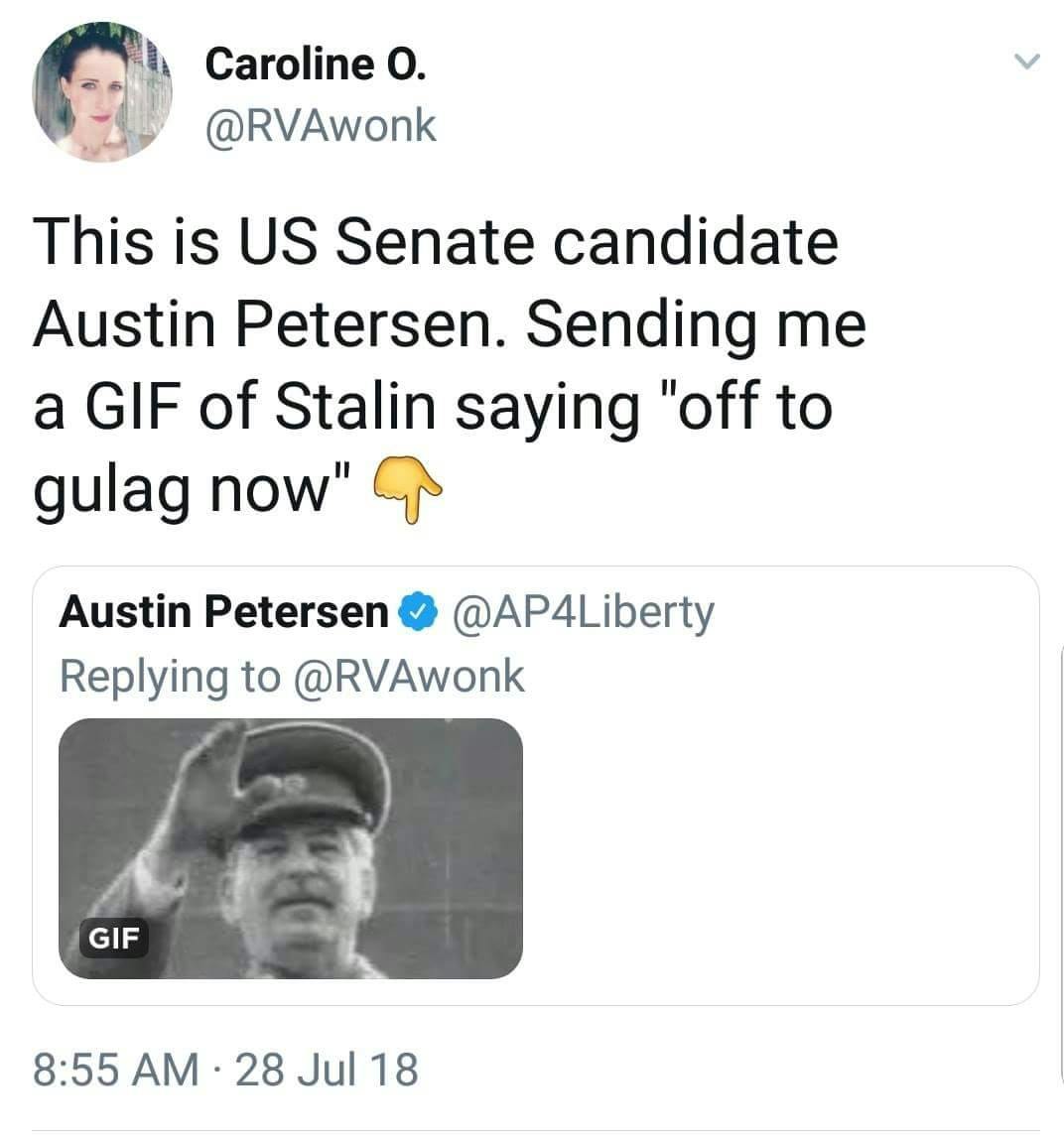Open the @AP4Liberty handle

pyautogui.click(x=583, y=612)
